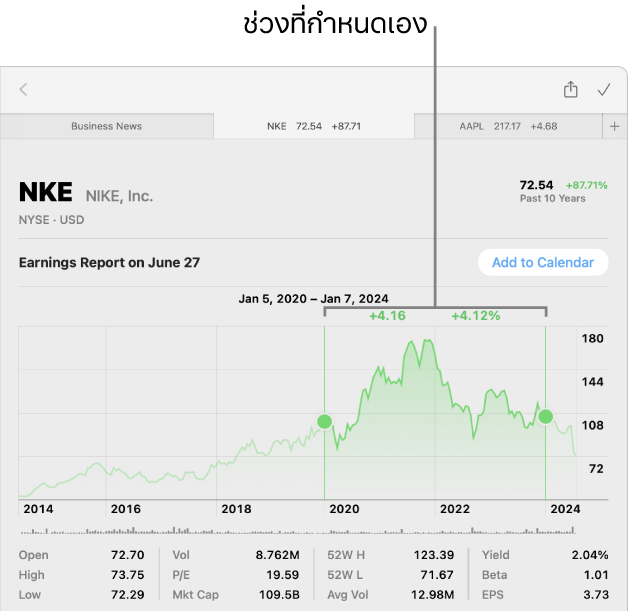Select the right range handle near 2024

pyautogui.click(x=545, y=417)
